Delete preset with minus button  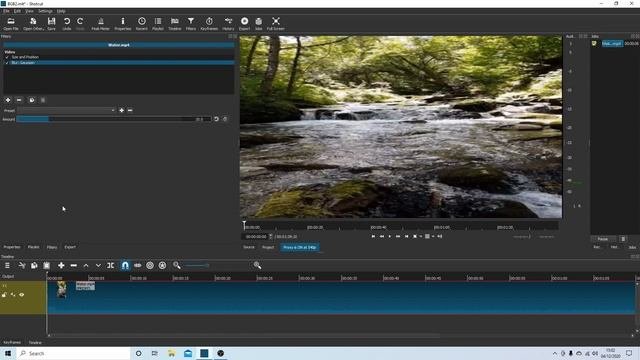[130, 110]
